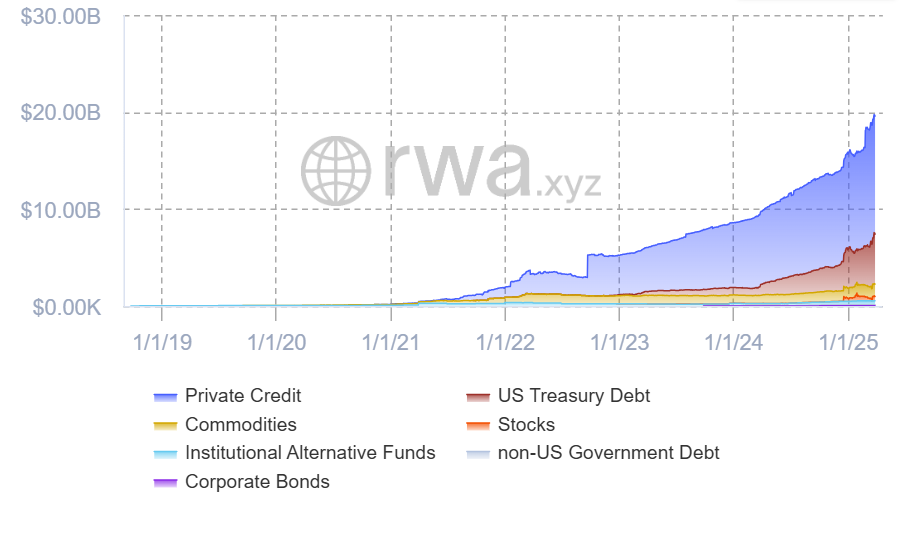The height and width of the screenshot is (542, 912).
Task: Click the Private Credit peak near 2025
Action: [874, 115]
